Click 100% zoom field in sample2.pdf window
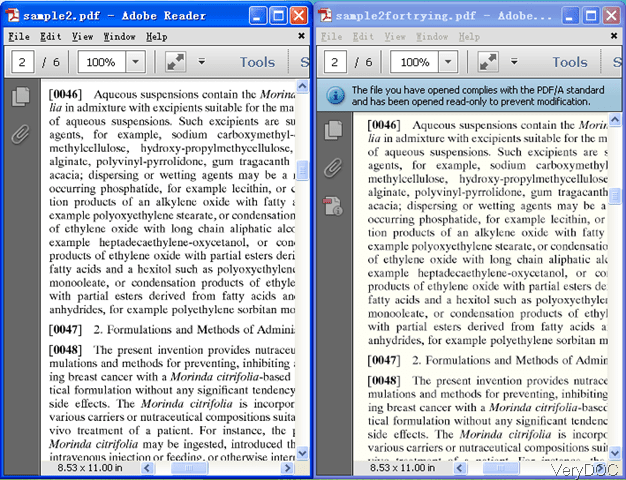Screen dimensions: 626x480 (101, 62)
